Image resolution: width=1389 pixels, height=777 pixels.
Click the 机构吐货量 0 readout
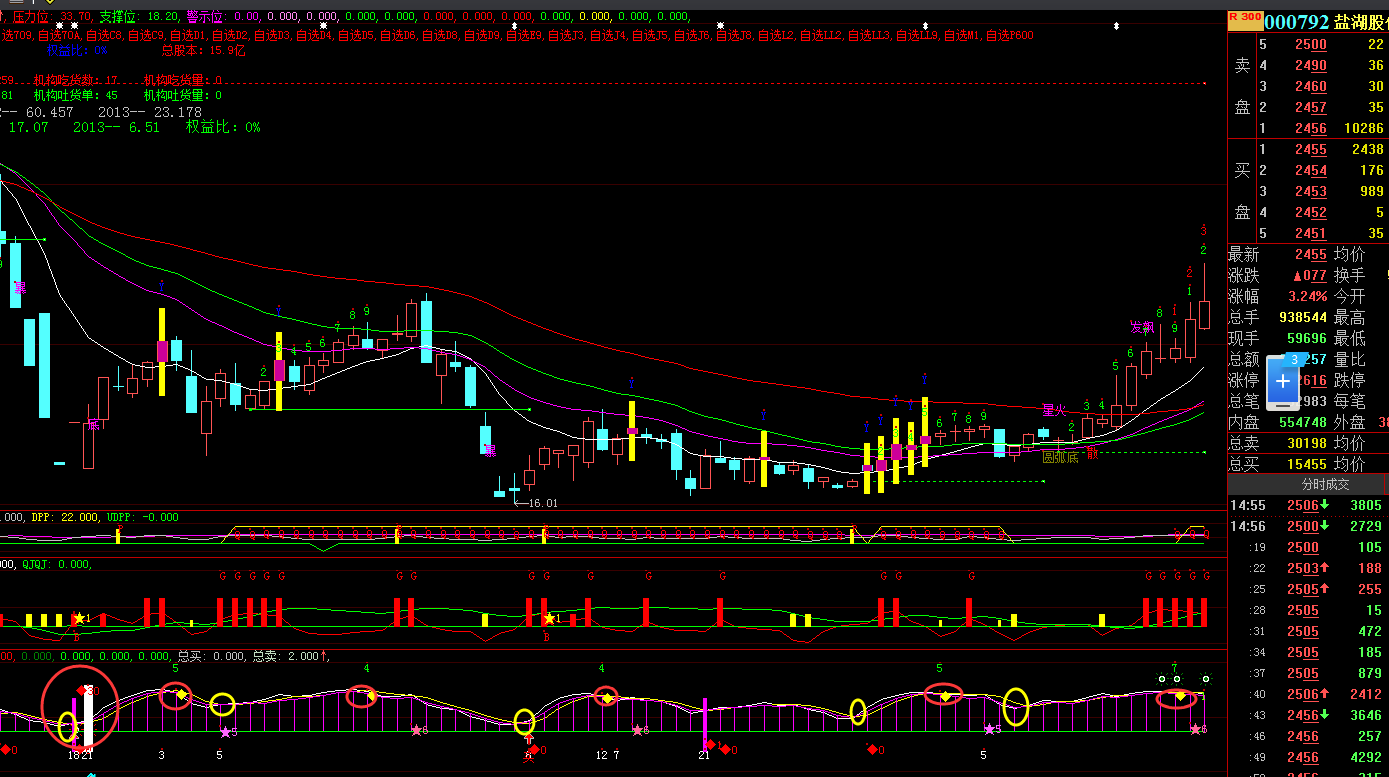183,95
